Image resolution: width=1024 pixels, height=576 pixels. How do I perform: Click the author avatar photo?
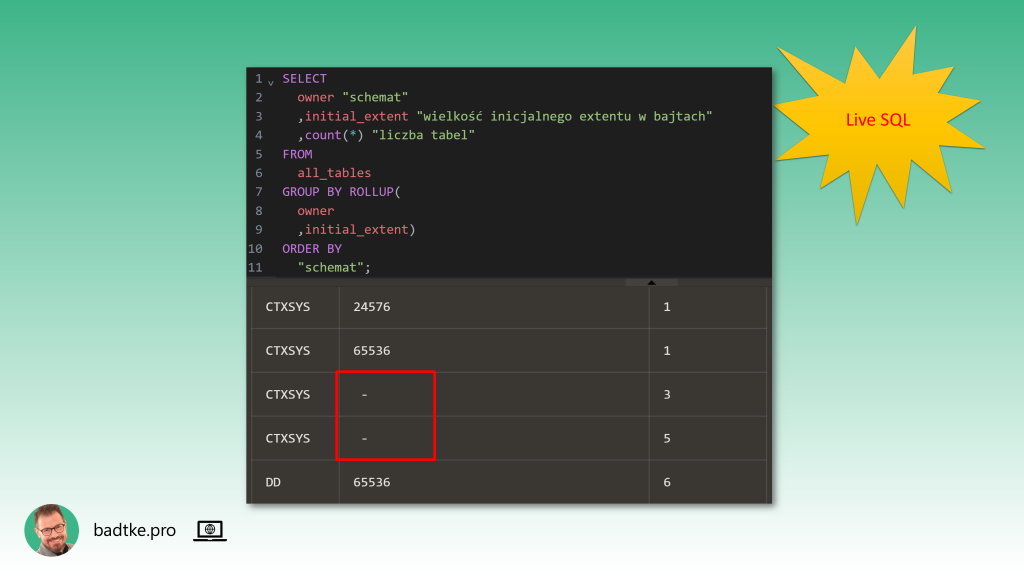click(x=51, y=530)
